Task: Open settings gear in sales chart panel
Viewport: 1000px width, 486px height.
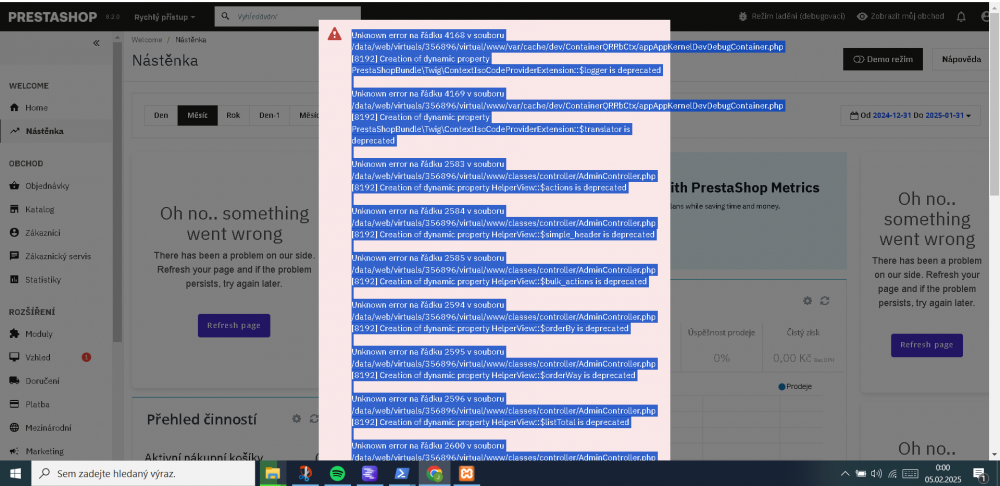Action: click(x=807, y=300)
